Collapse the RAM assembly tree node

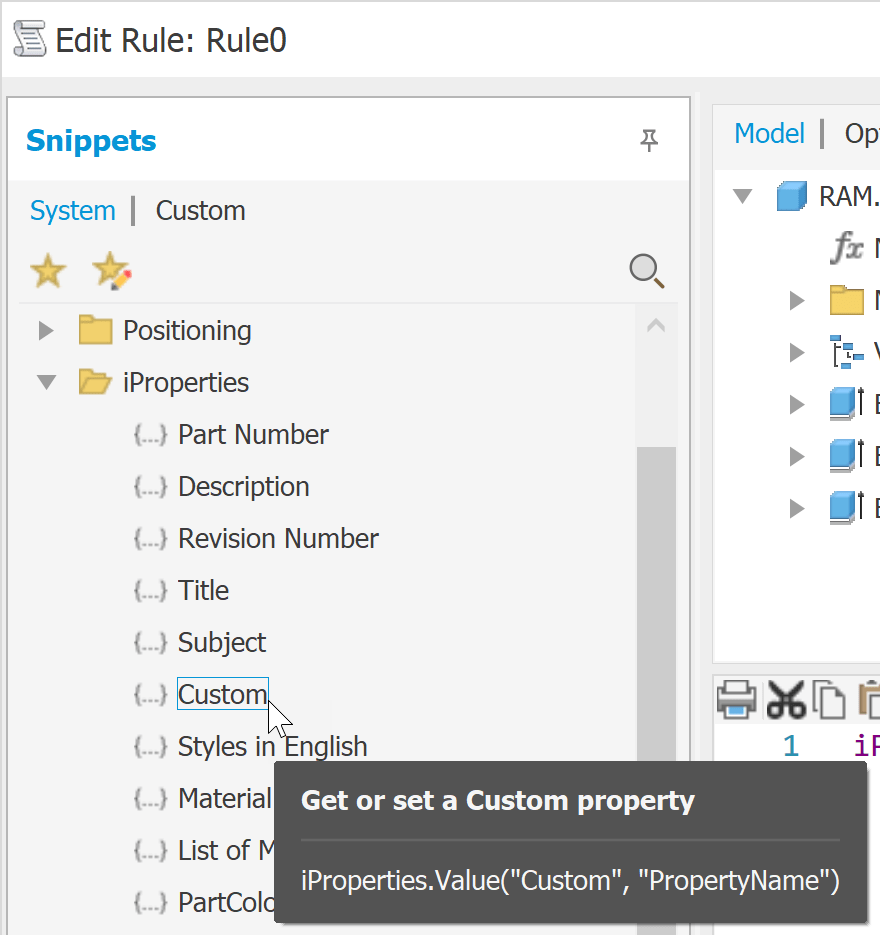pos(742,196)
